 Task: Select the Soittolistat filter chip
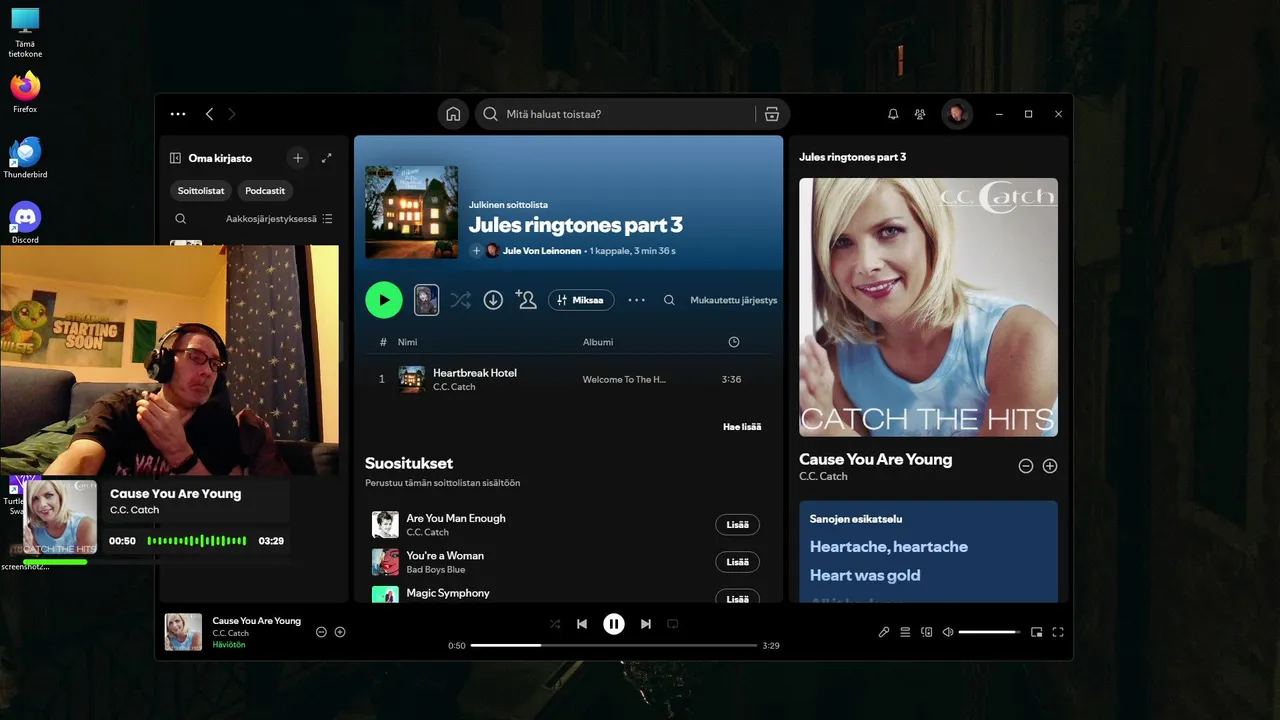[x=201, y=191]
